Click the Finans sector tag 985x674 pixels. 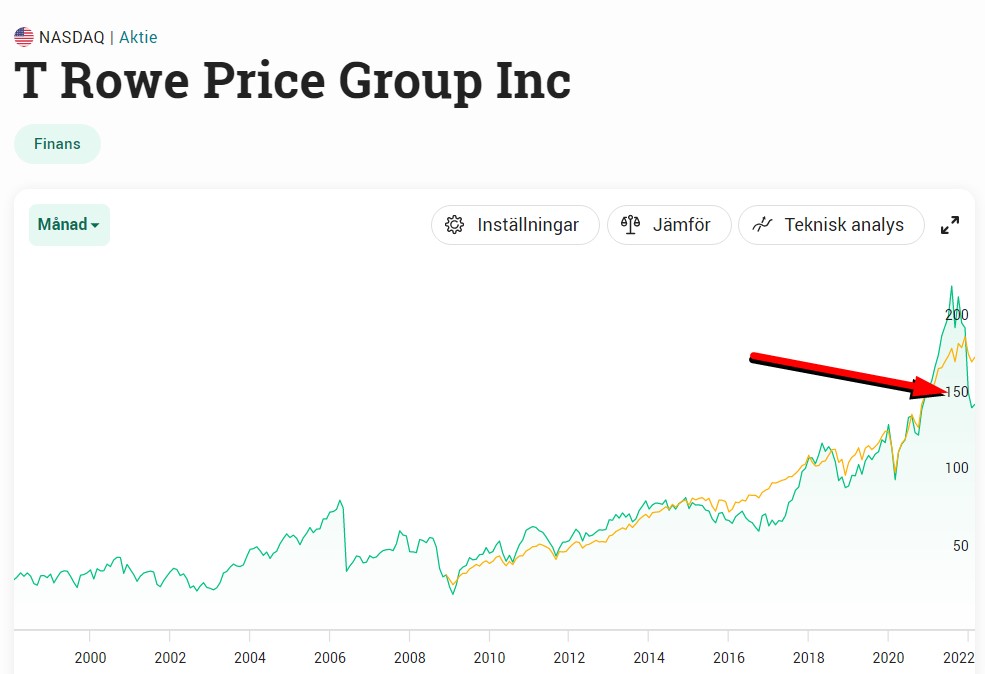coord(57,144)
